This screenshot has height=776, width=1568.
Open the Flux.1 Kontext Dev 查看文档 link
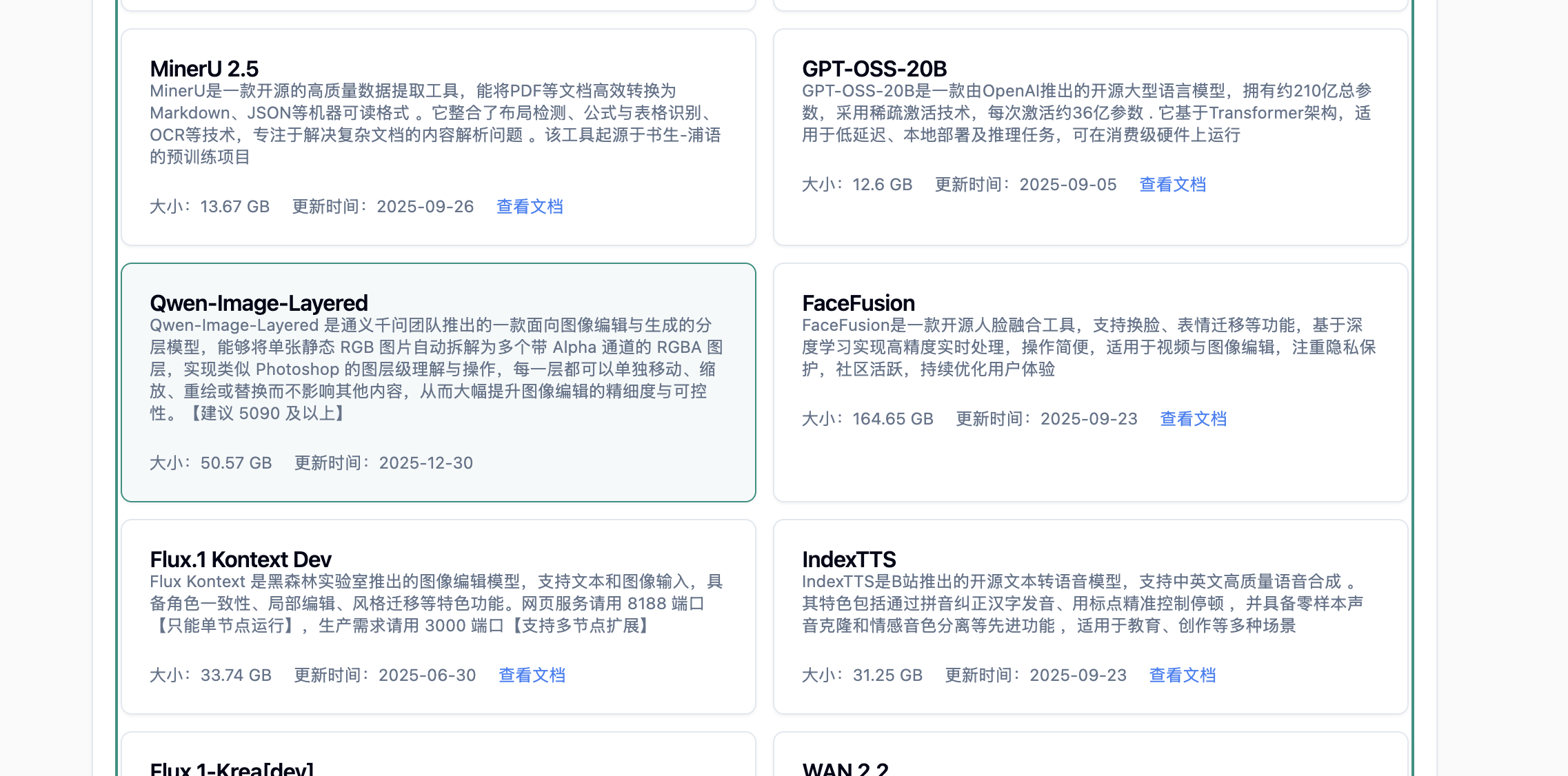point(532,675)
